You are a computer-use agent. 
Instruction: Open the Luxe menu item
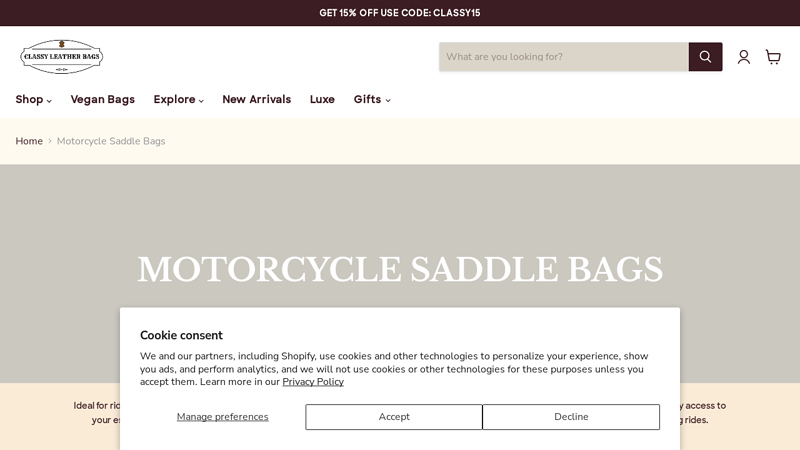click(322, 100)
